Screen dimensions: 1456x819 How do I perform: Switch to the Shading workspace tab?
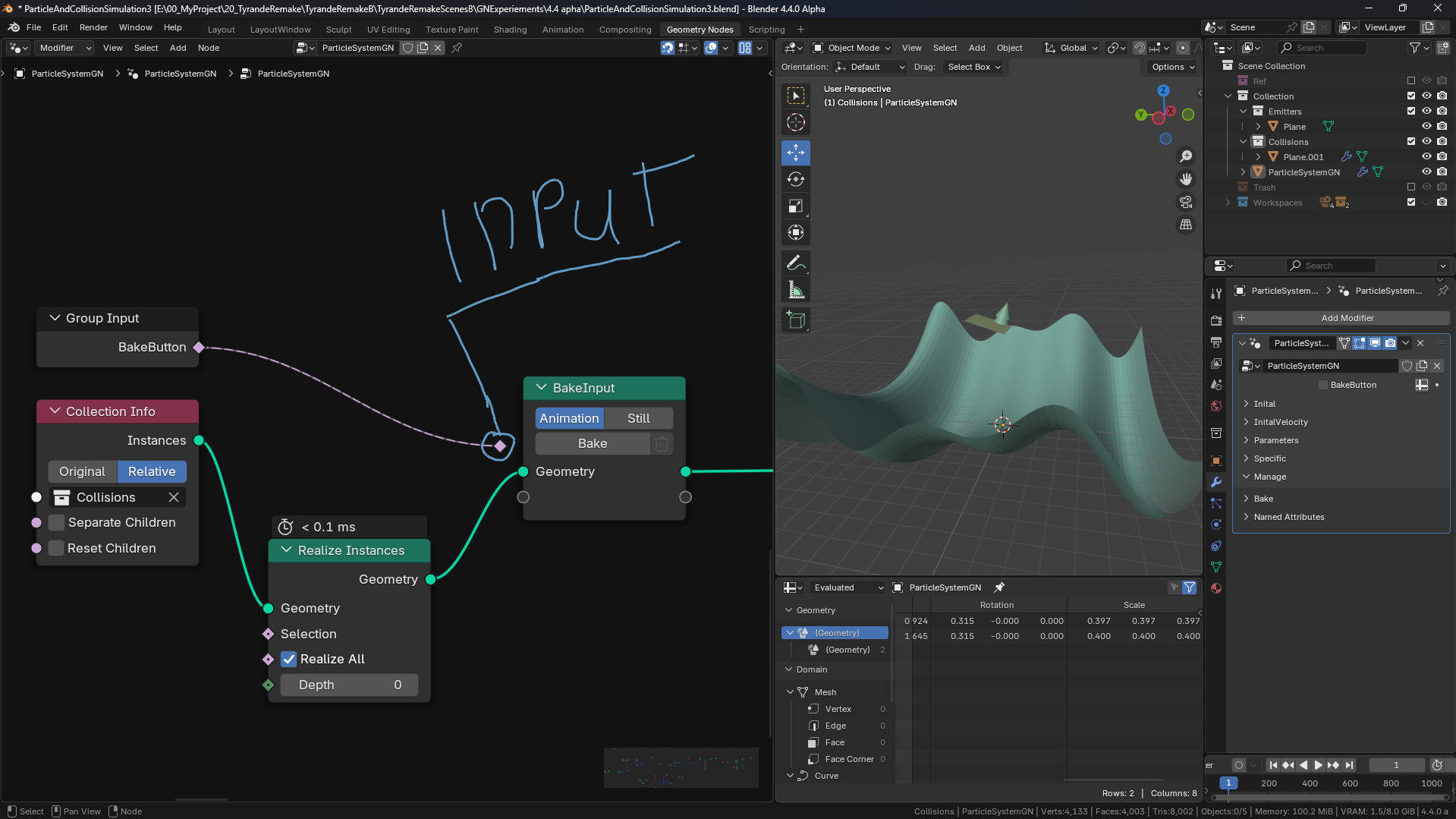click(x=510, y=30)
